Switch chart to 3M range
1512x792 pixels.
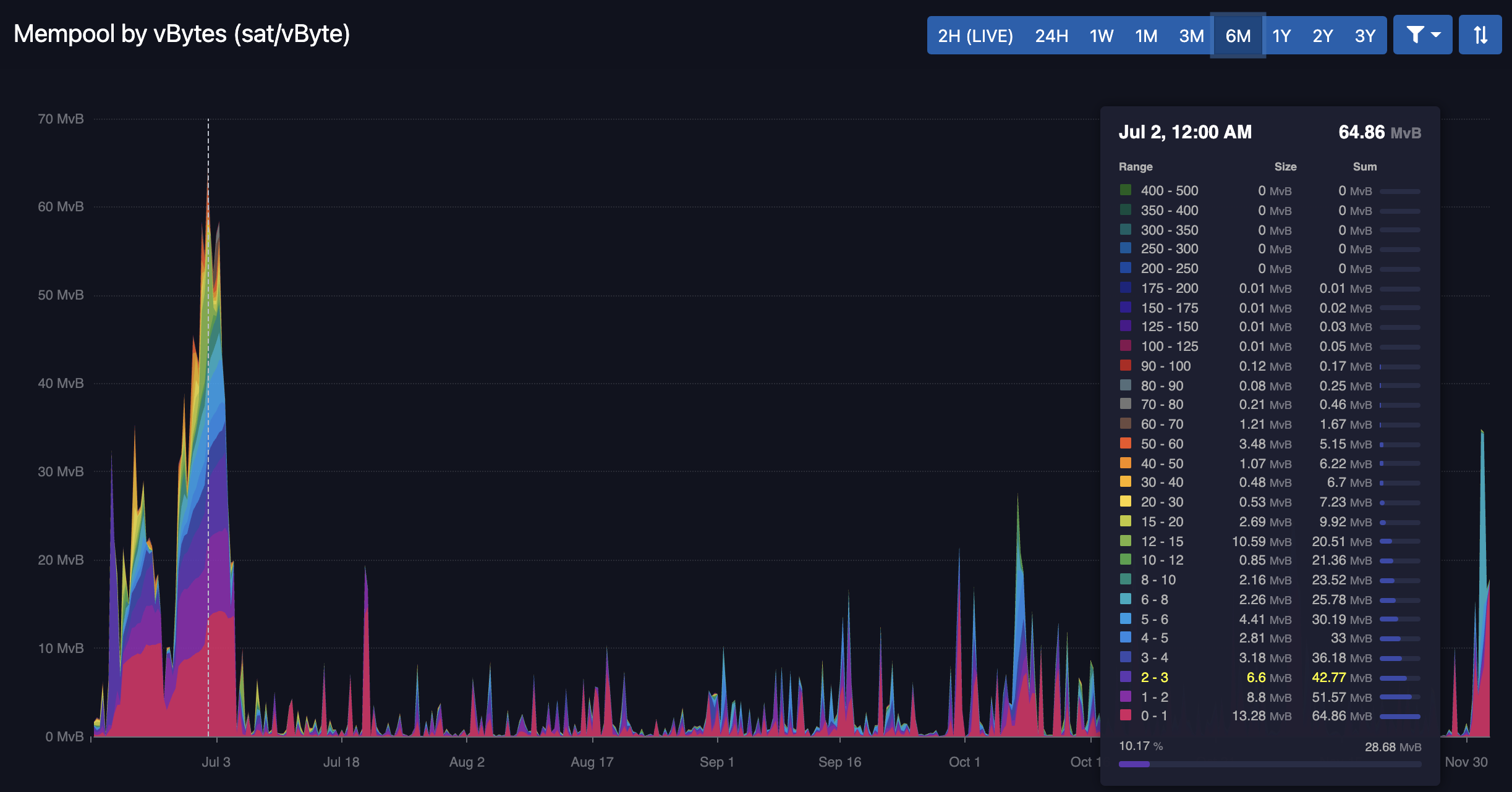point(1191,36)
